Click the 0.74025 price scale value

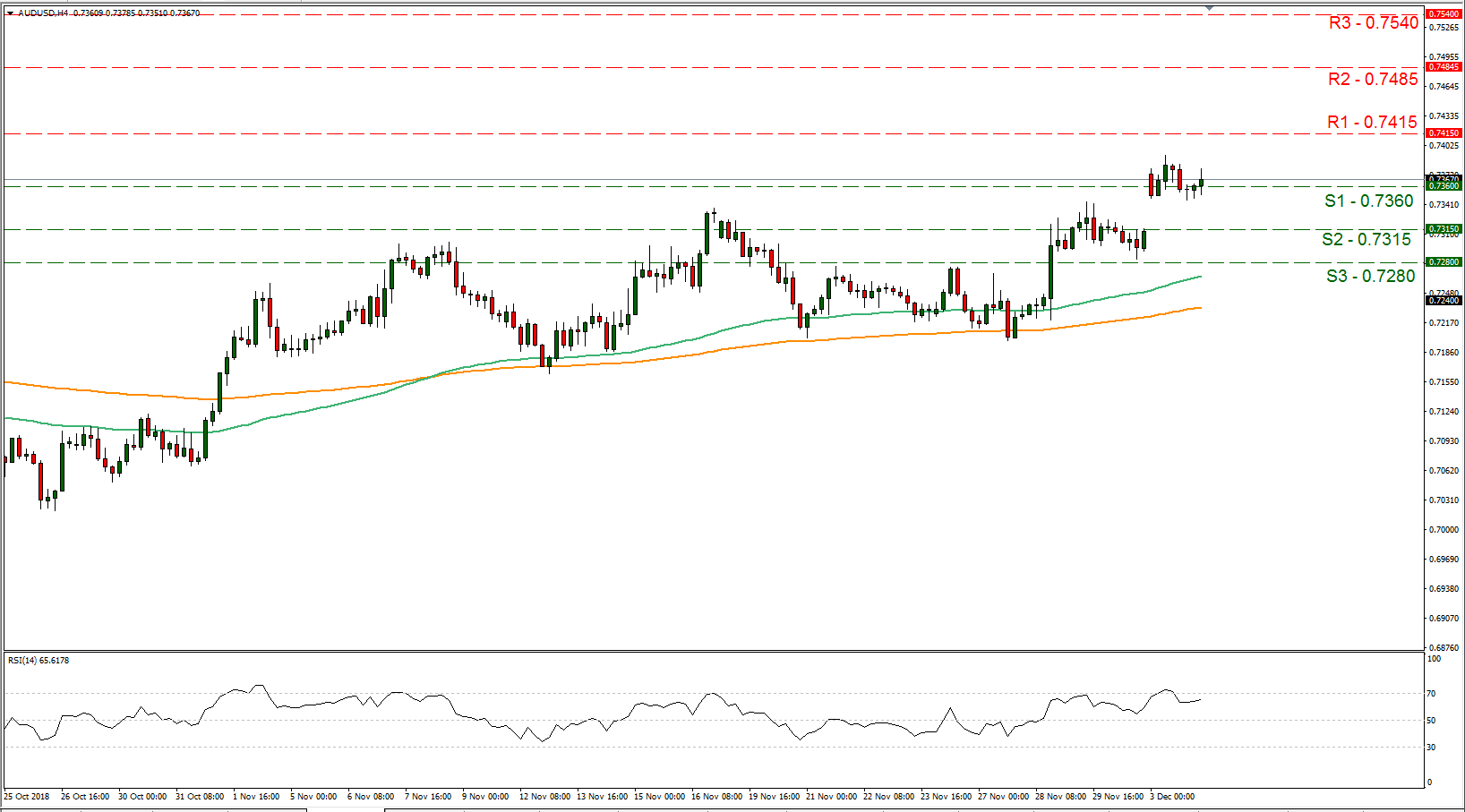coord(1444,146)
